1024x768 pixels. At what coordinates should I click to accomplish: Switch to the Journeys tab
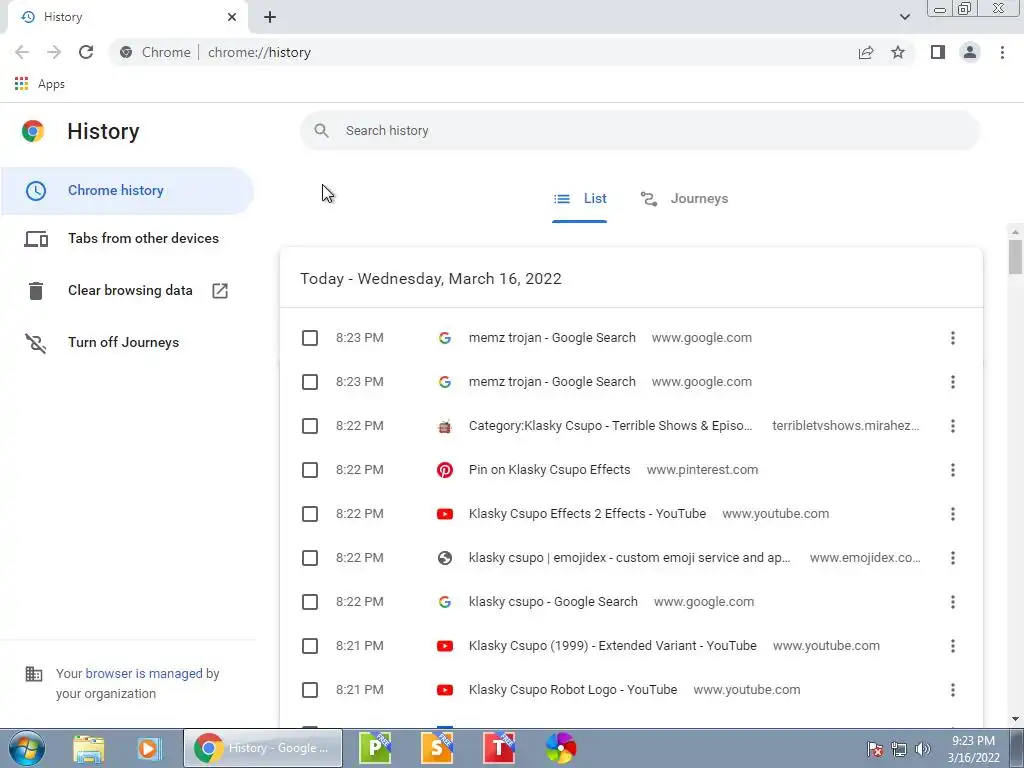684,199
